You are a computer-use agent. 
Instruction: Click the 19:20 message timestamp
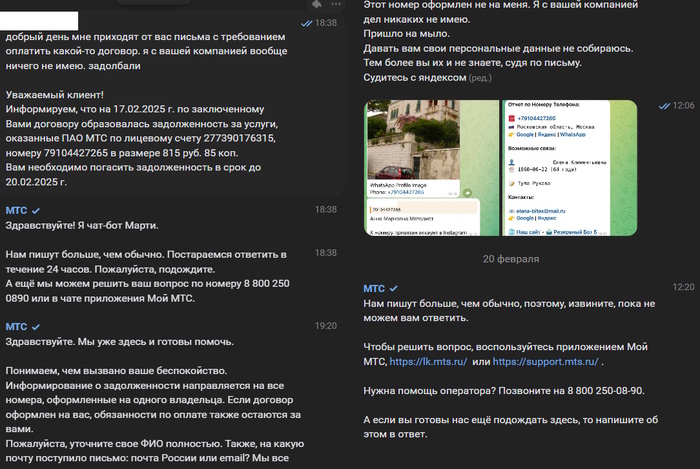click(x=326, y=325)
